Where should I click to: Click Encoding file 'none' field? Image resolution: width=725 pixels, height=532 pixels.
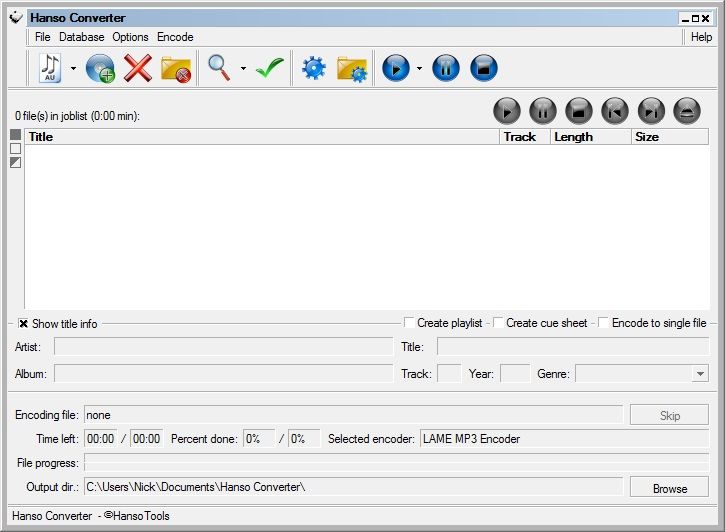tap(353, 415)
